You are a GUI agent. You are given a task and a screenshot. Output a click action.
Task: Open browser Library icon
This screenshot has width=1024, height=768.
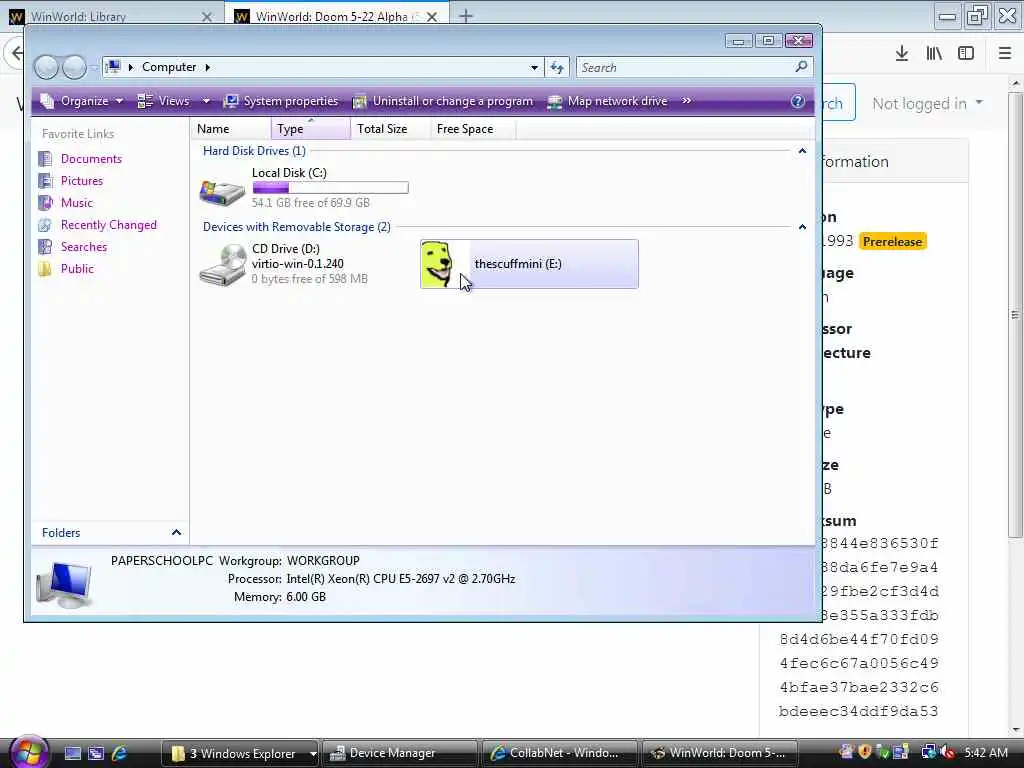click(934, 54)
